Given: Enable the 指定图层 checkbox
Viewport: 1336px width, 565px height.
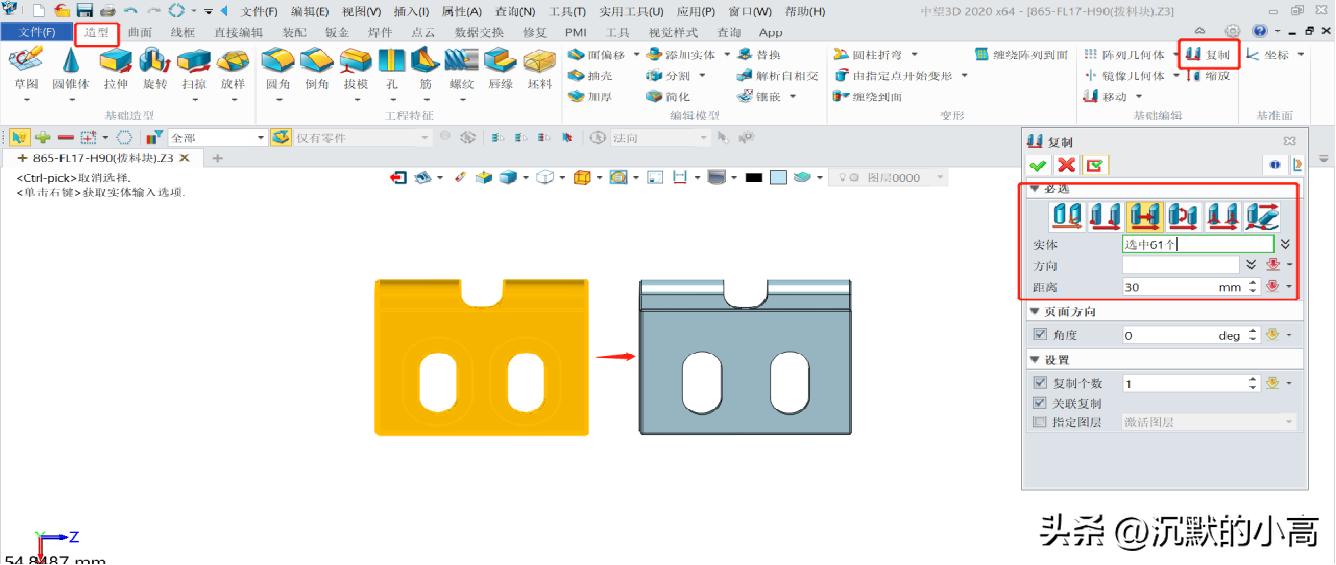Looking at the screenshot, I should click(1038, 422).
